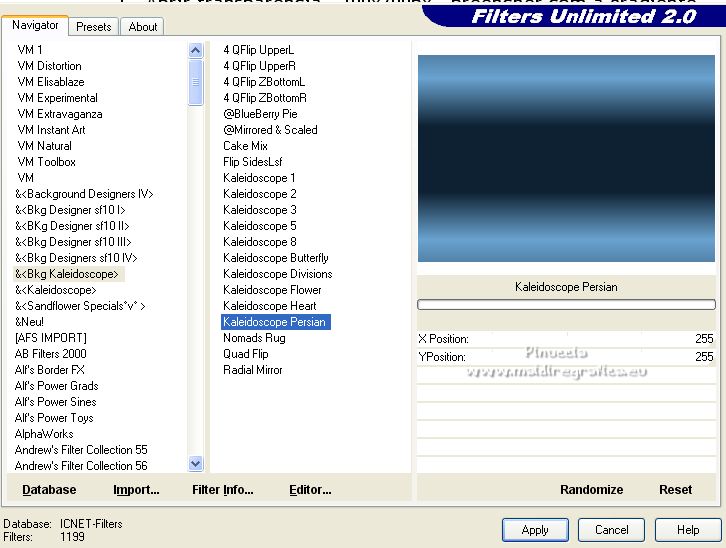
Task: Reset filter parameters
Action: pos(675,489)
